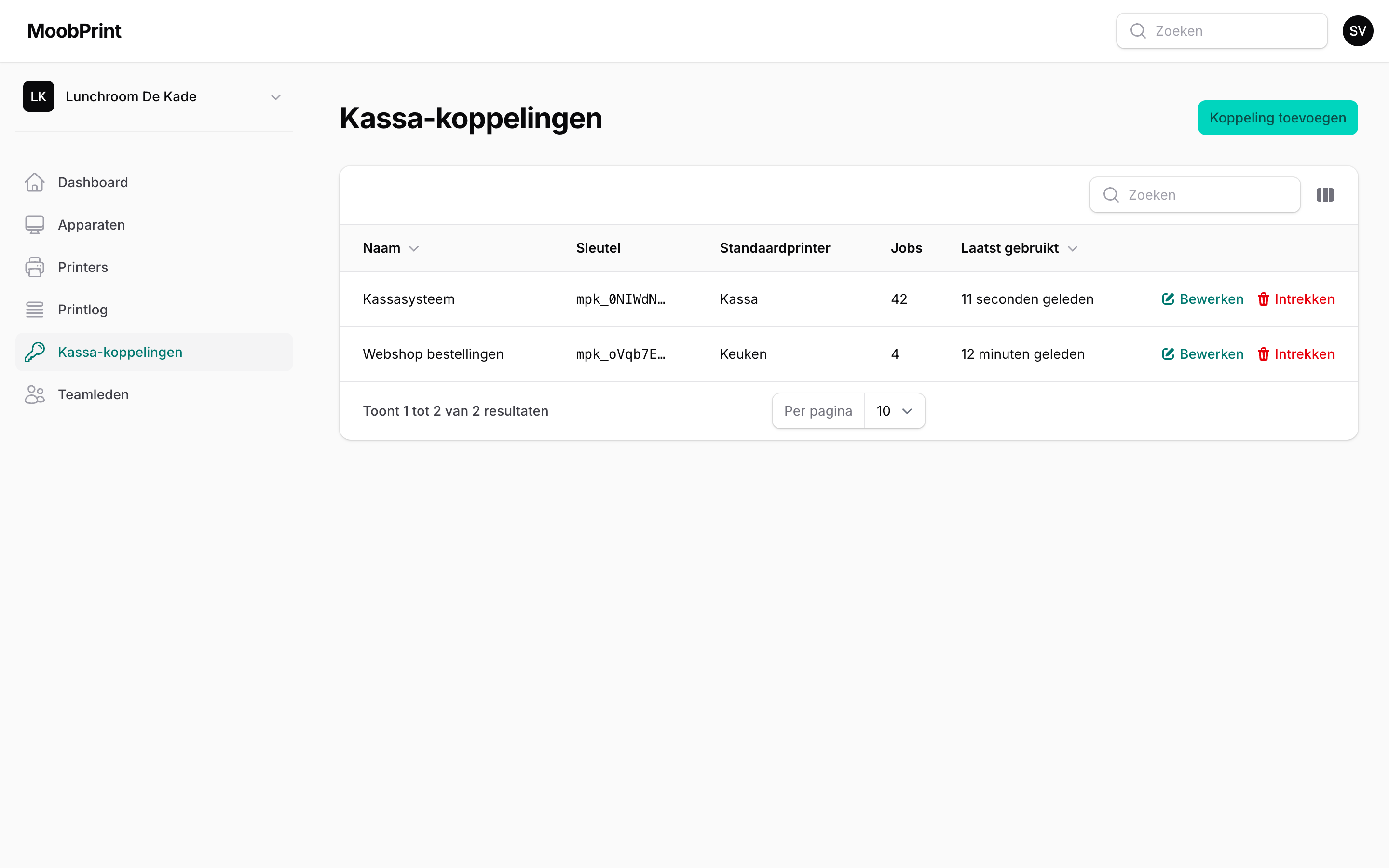Open Apparaten in the sidebar
1389x868 pixels.
(x=154, y=225)
